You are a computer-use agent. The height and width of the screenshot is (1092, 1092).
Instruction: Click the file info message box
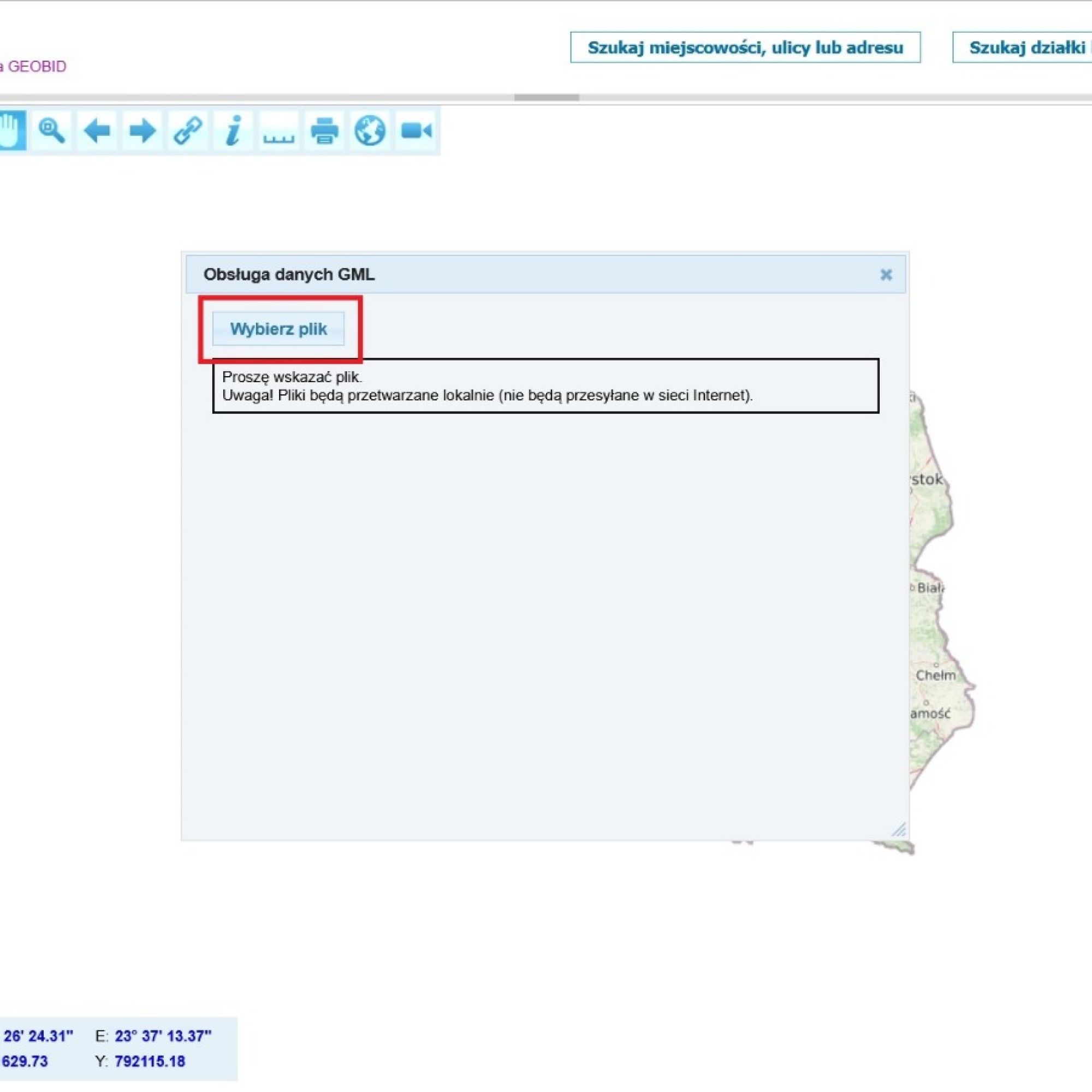click(545, 386)
